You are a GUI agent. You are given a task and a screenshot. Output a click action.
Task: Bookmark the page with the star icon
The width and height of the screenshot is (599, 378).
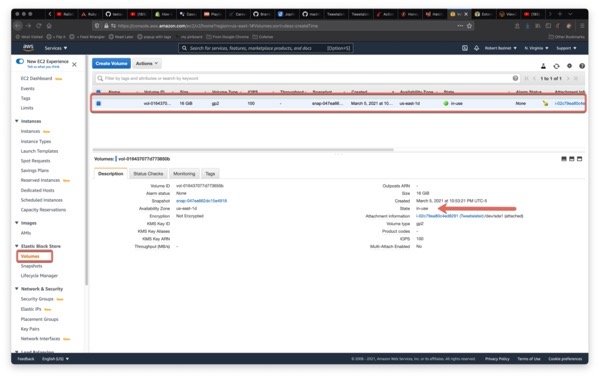[x=469, y=26]
